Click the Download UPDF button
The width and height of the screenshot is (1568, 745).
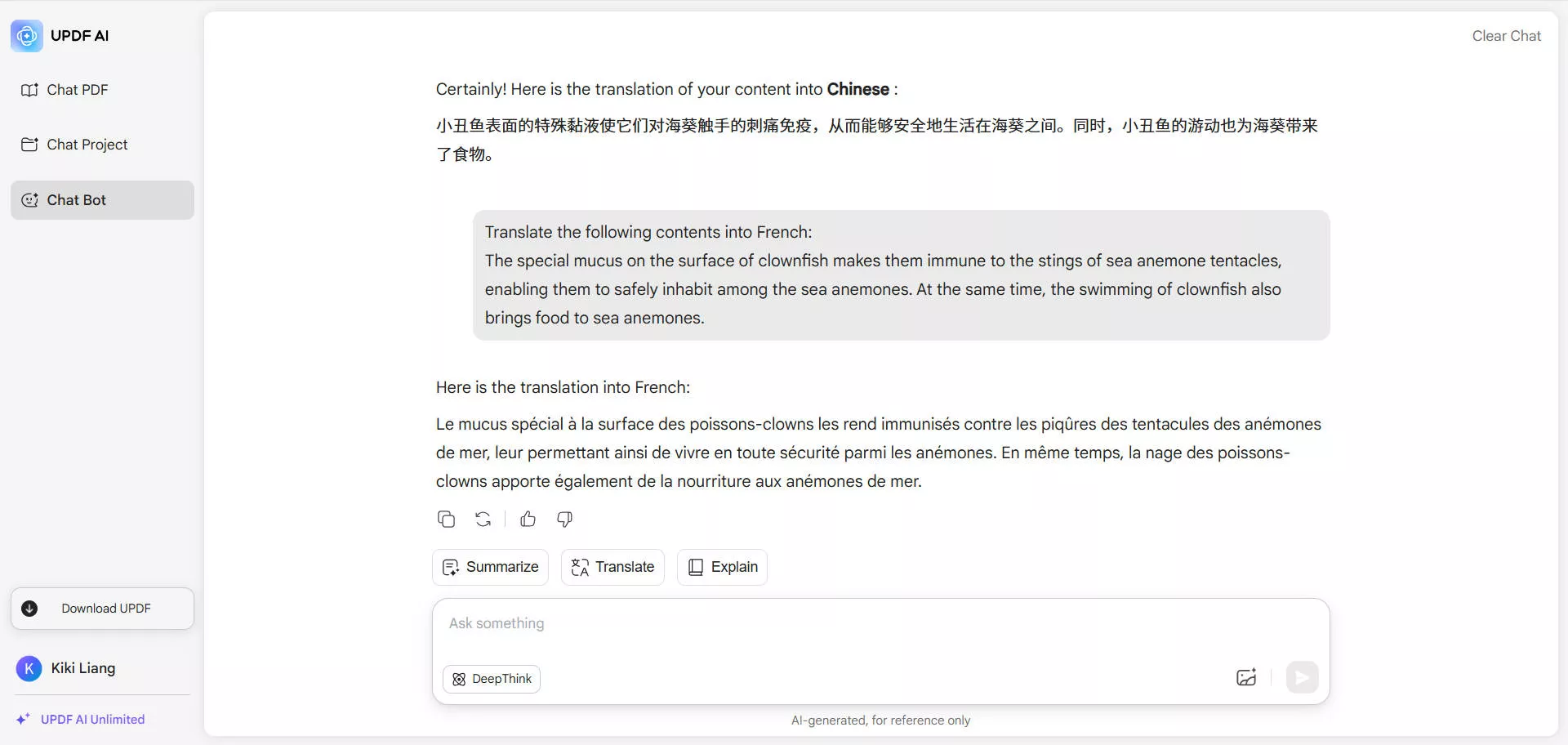pos(101,608)
